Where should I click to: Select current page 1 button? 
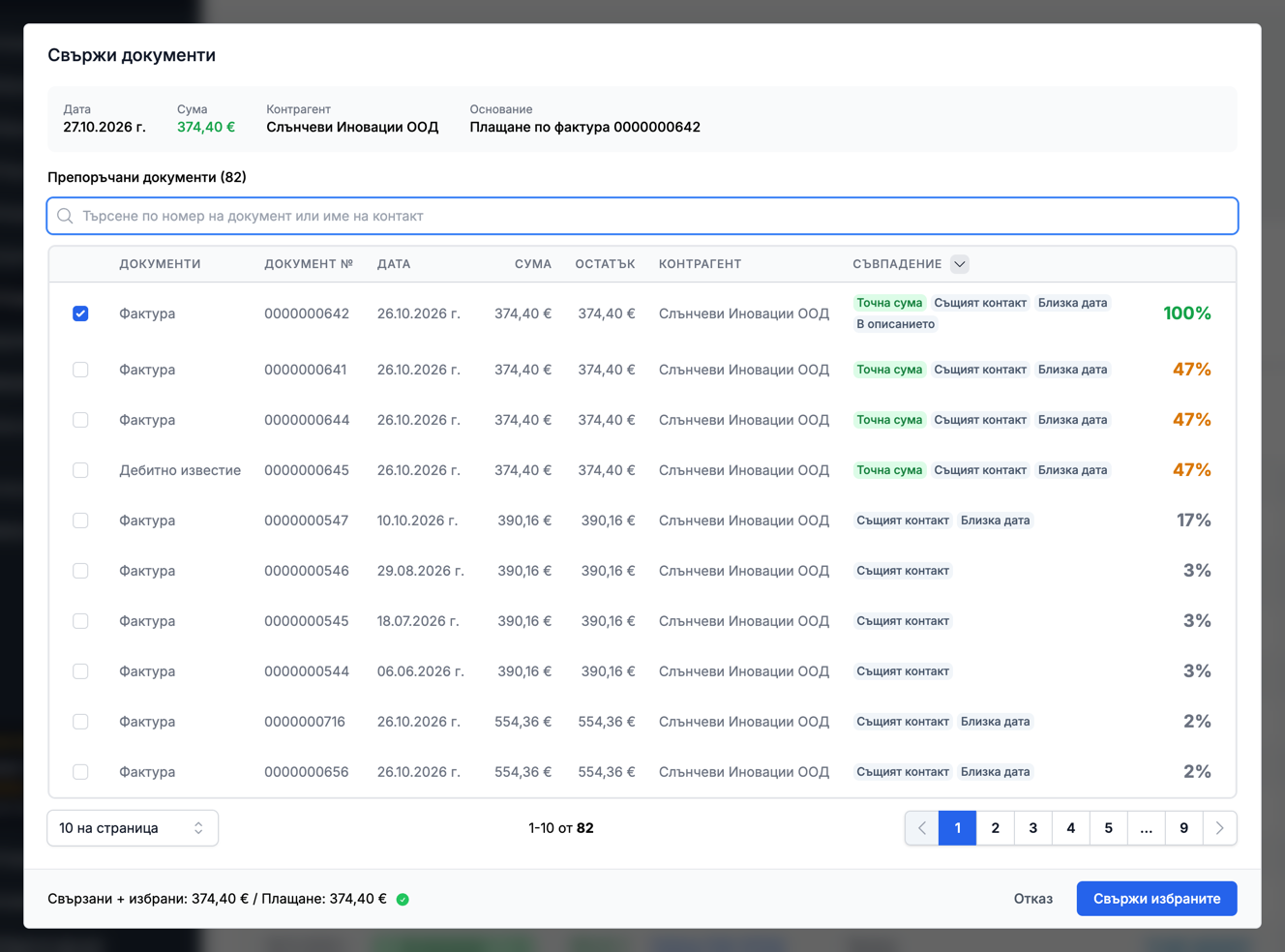tap(958, 828)
